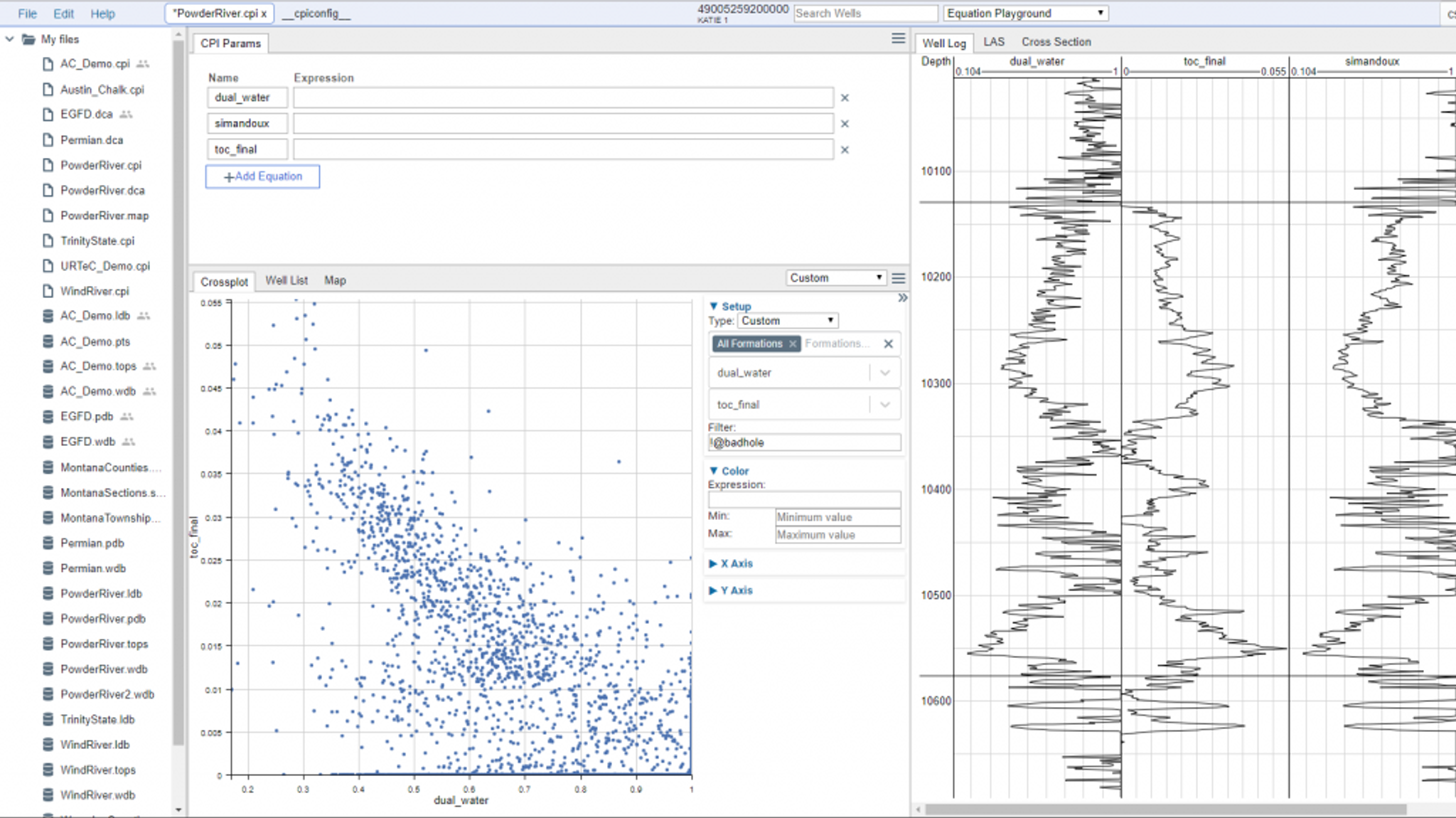Image resolution: width=1456 pixels, height=818 pixels.
Task: Open the Equation Playground dropdown
Action: (1026, 14)
